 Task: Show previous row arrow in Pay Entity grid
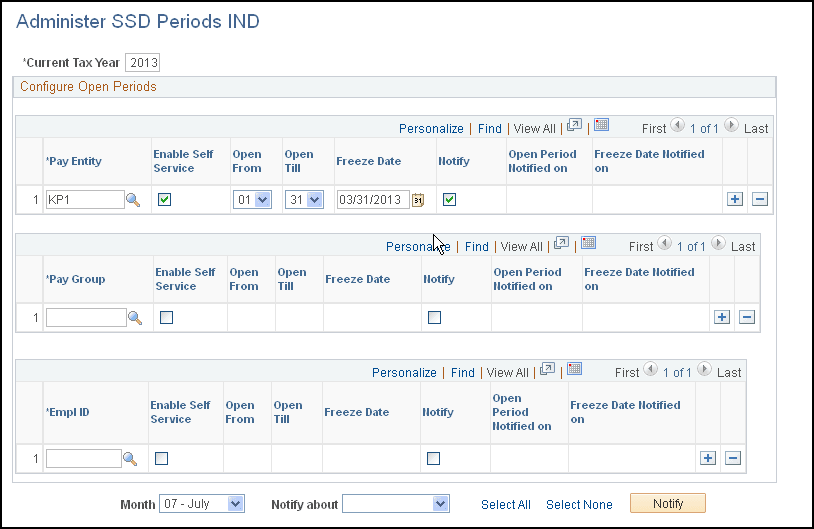[x=677, y=125]
